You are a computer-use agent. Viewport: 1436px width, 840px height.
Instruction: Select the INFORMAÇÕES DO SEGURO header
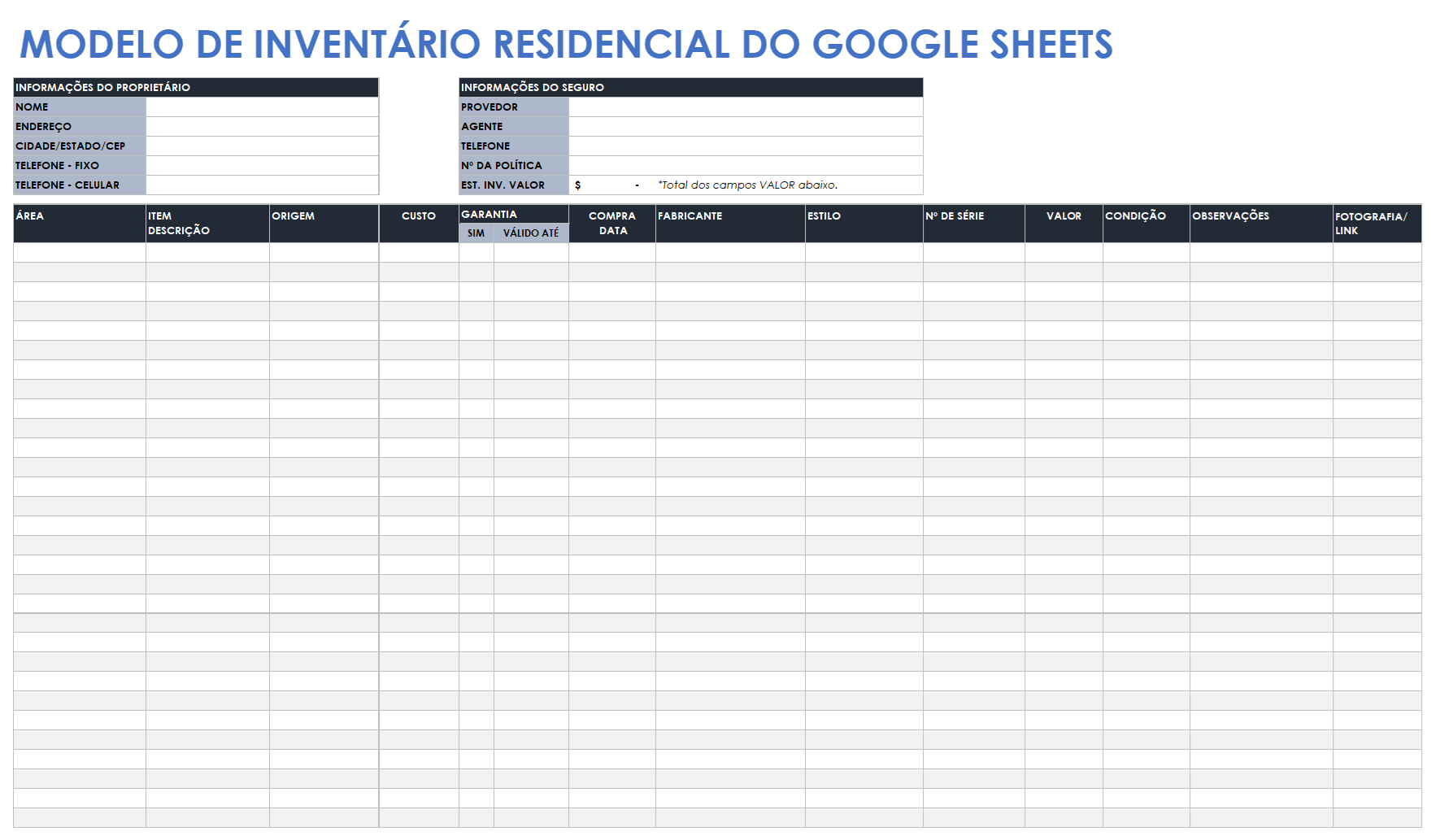pos(691,87)
